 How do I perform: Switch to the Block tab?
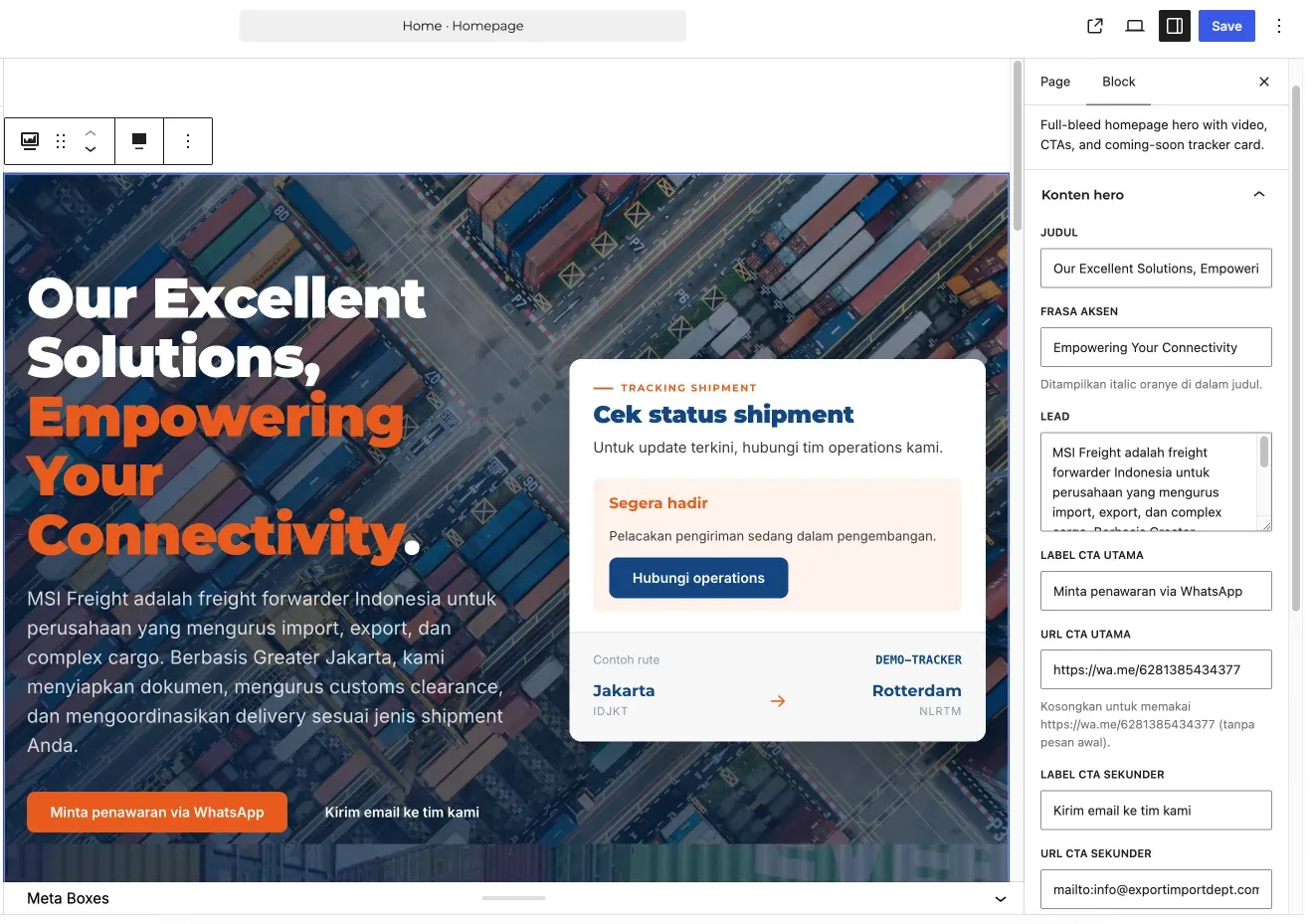pyautogui.click(x=1119, y=82)
